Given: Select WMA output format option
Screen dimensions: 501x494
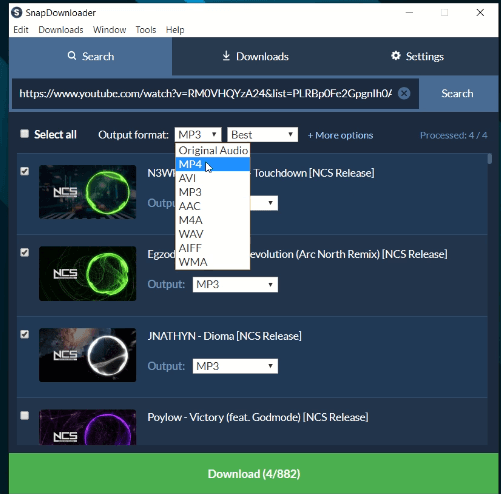Looking at the screenshot, I should tap(213, 262).
